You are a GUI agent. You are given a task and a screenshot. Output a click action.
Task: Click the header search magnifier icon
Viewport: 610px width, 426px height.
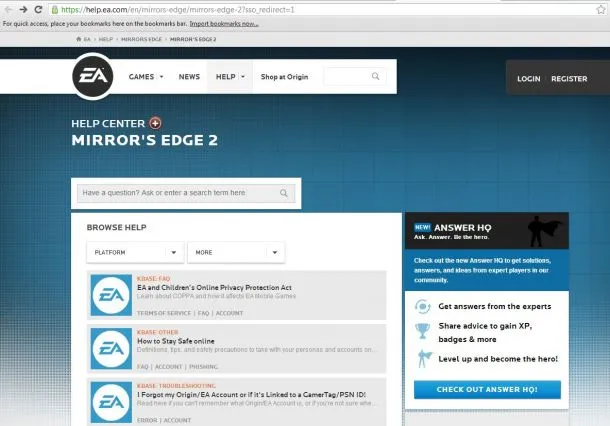point(375,76)
